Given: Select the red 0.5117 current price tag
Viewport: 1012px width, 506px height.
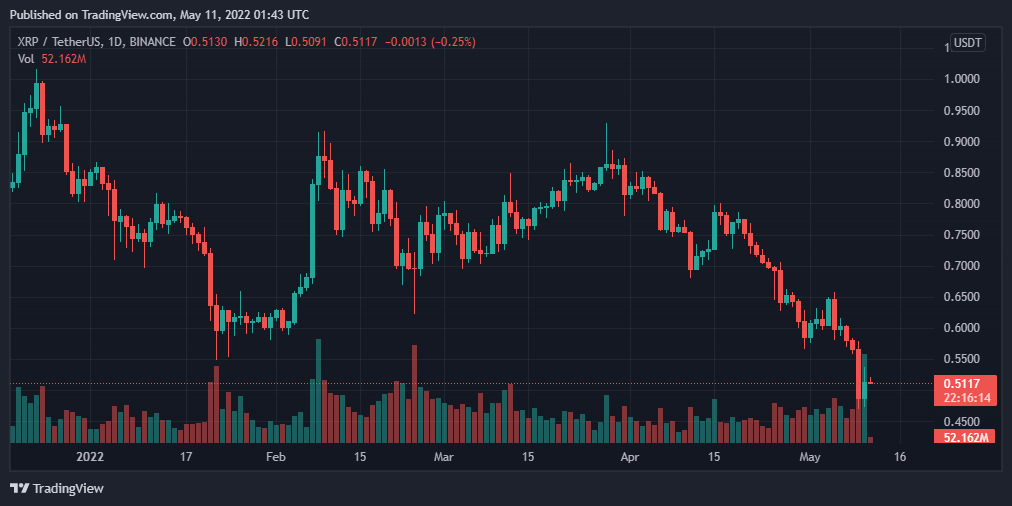Looking at the screenshot, I should pyautogui.click(x=961, y=384).
